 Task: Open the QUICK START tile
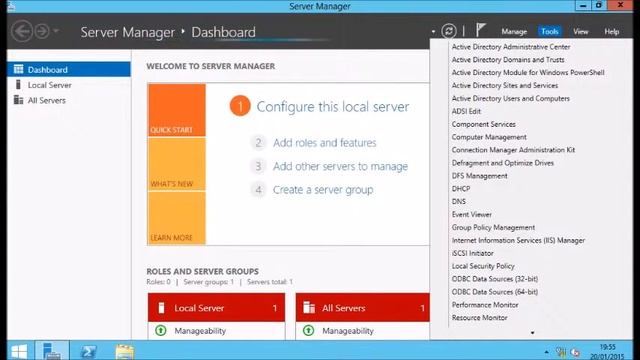coord(177,110)
